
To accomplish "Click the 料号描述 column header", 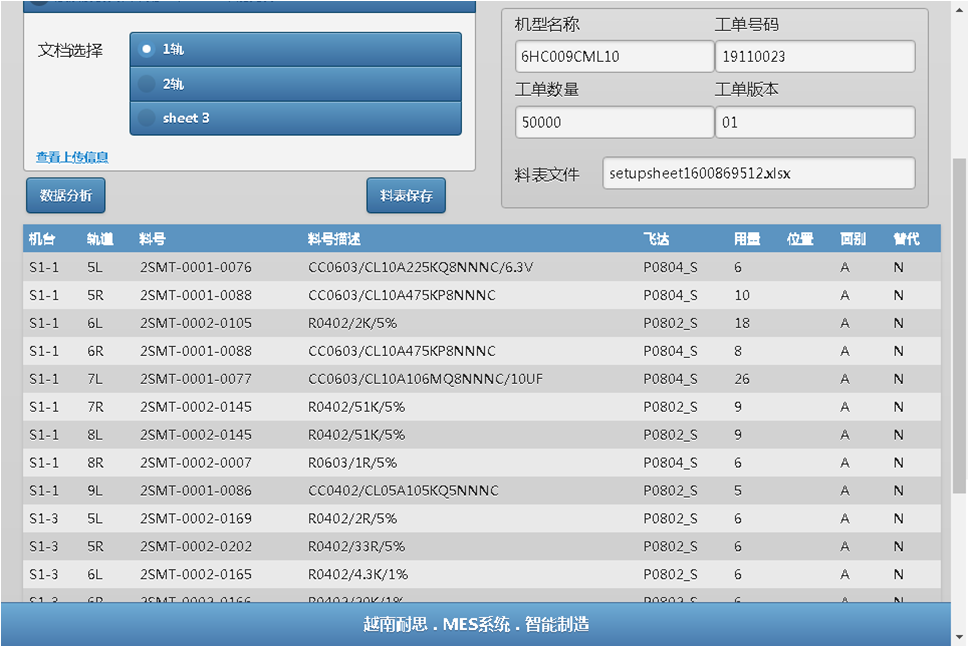I will [334, 239].
